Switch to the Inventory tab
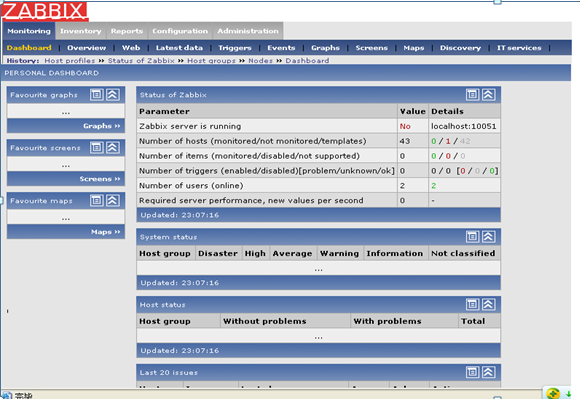Screen dimensions: 580x399 coord(81,31)
